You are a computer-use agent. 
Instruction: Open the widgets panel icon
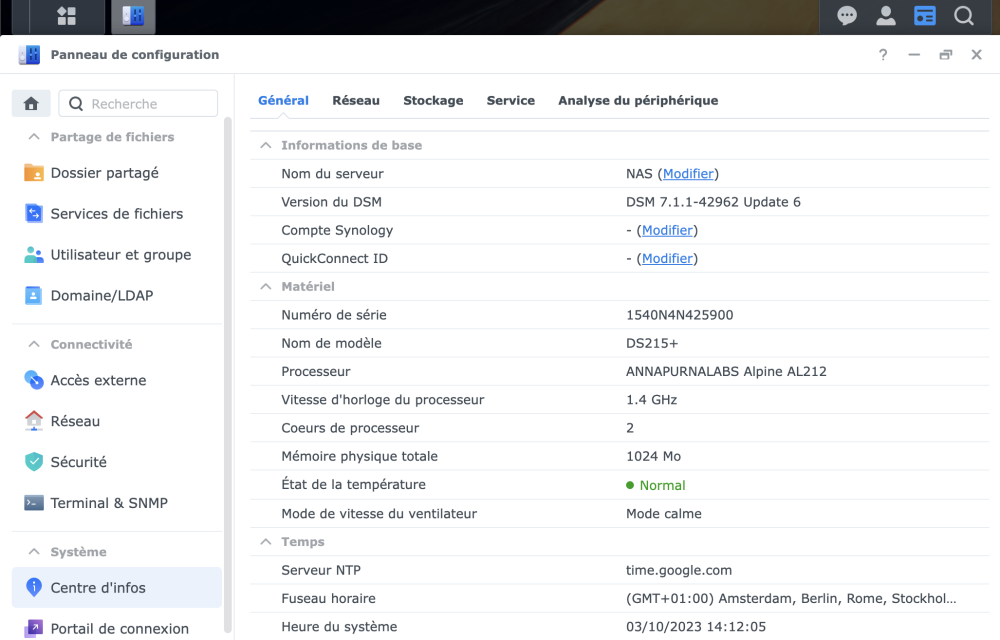925,16
